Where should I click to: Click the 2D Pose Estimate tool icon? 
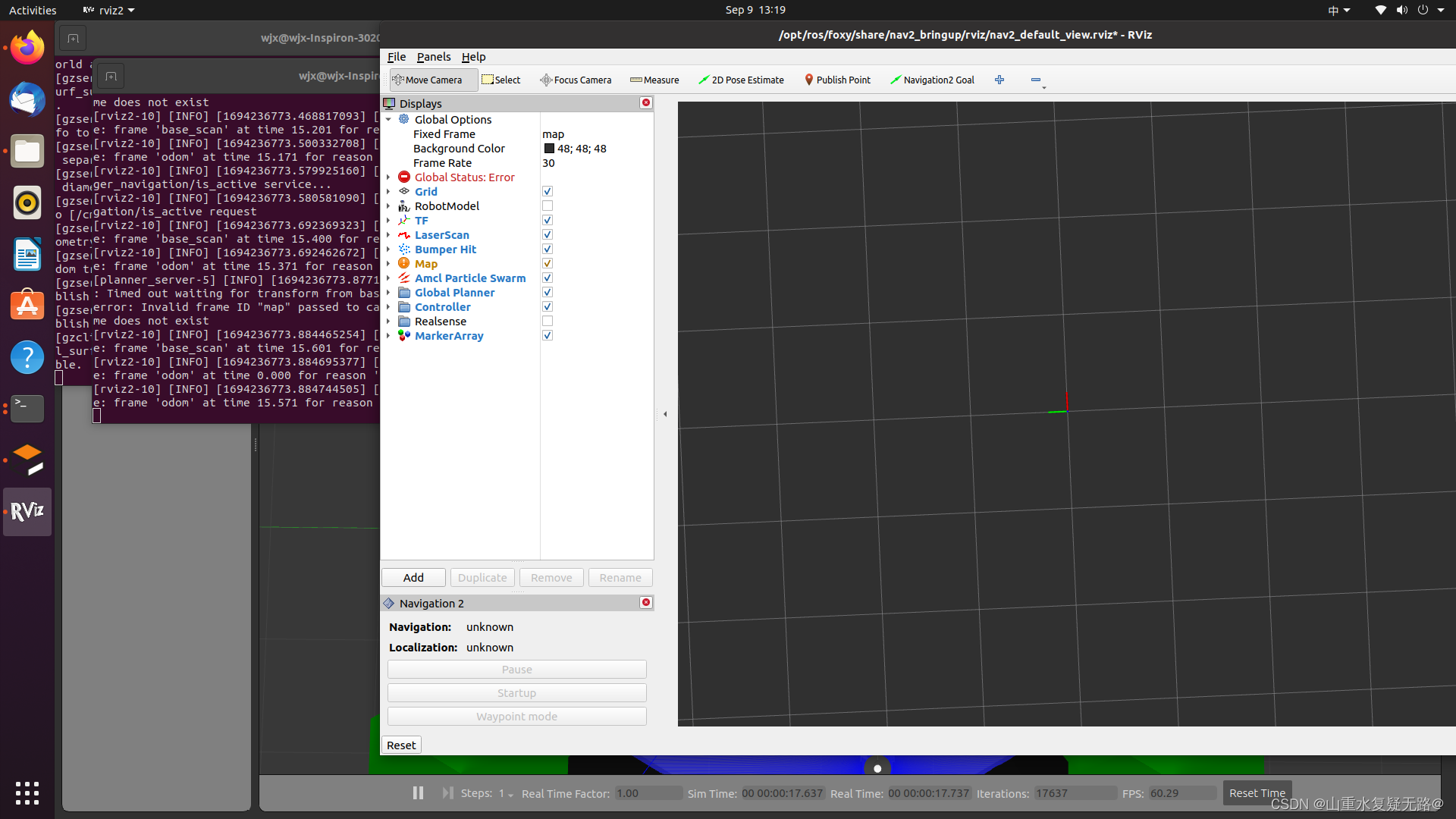(703, 80)
